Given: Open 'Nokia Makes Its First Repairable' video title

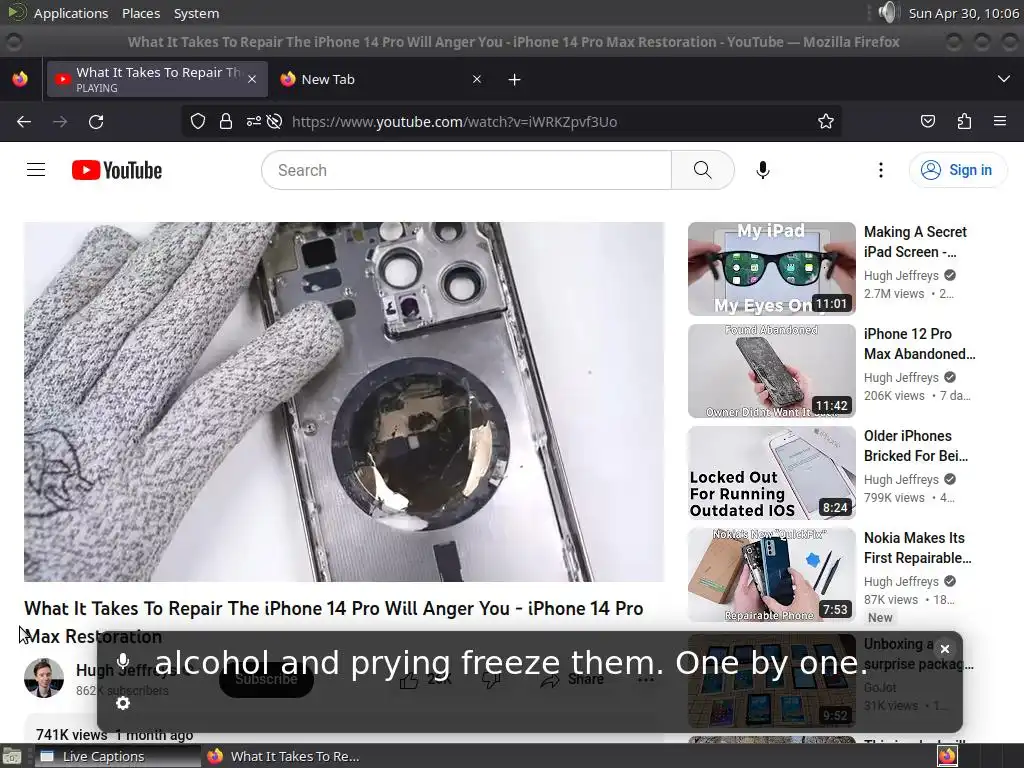Looking at the screenshot, I should 918,548.
